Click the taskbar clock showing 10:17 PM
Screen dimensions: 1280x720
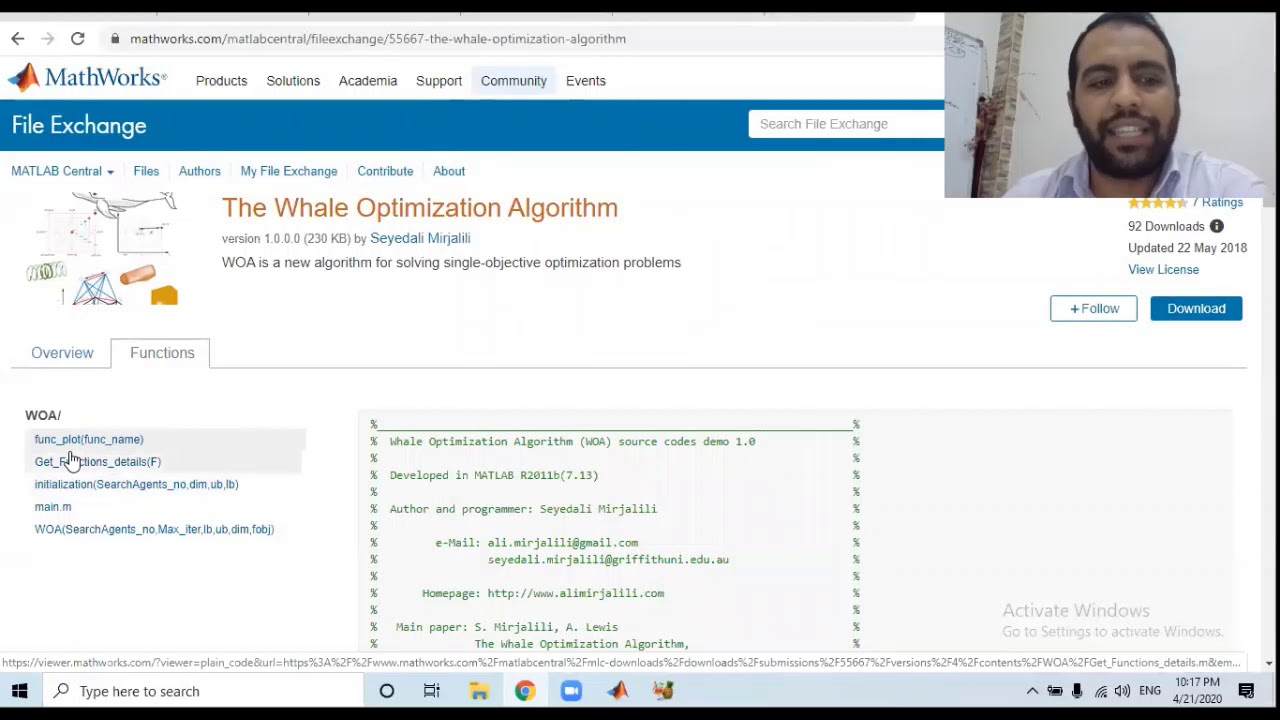[1198, 691]
